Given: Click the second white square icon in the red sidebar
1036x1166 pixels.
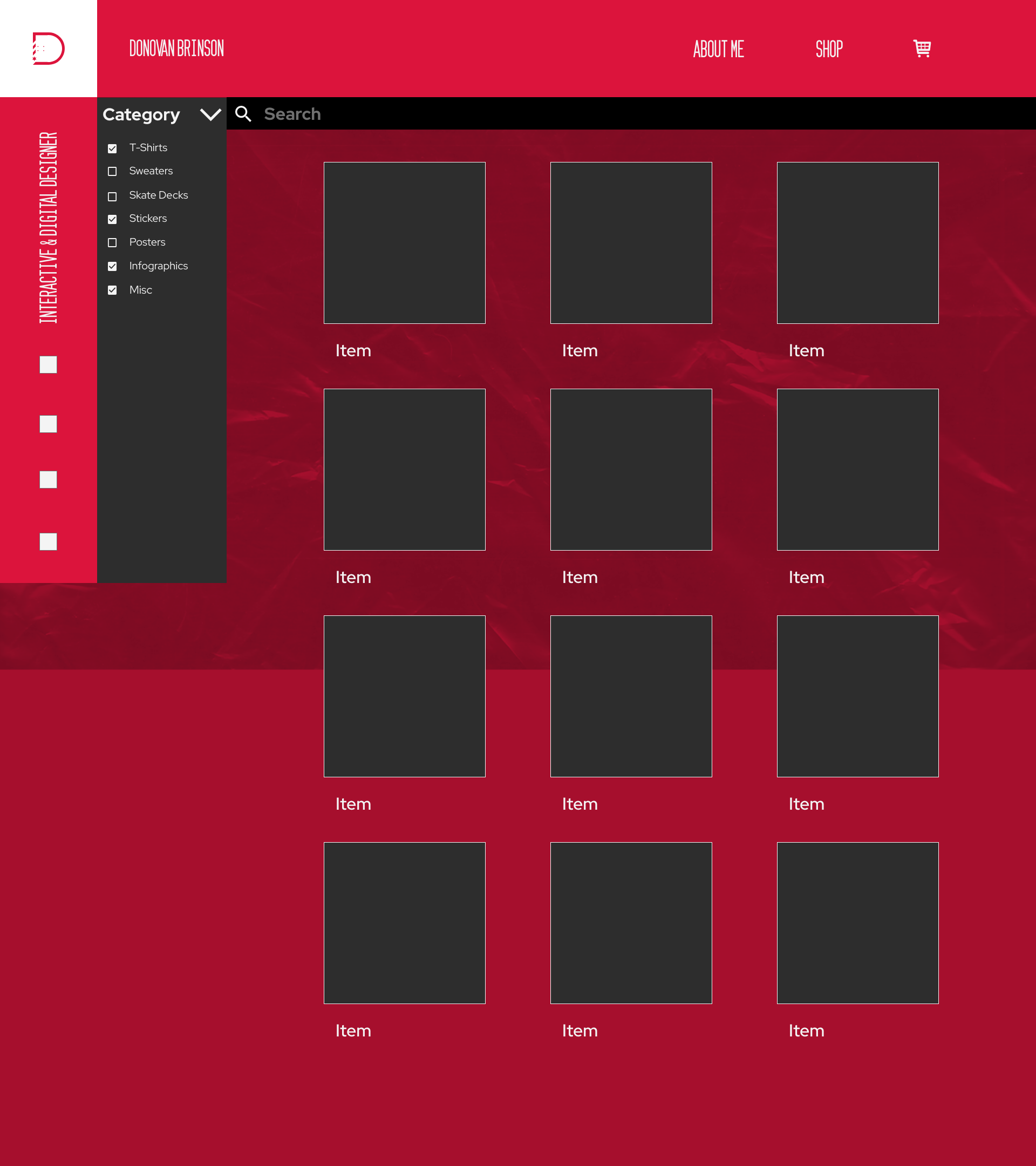Looking at the screenshot, I should (49, 424).
